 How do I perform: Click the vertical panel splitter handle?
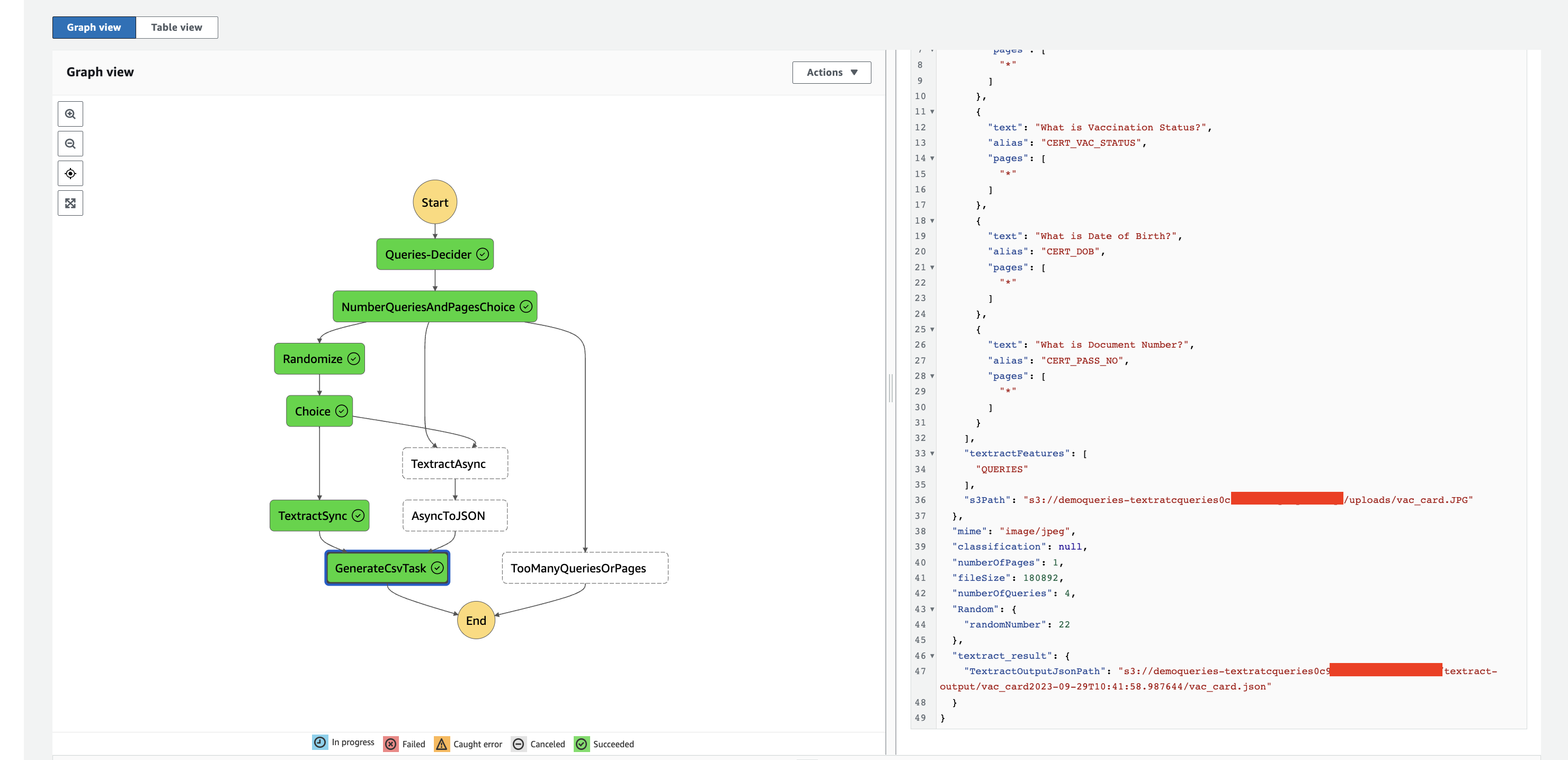tap(890, 388)
